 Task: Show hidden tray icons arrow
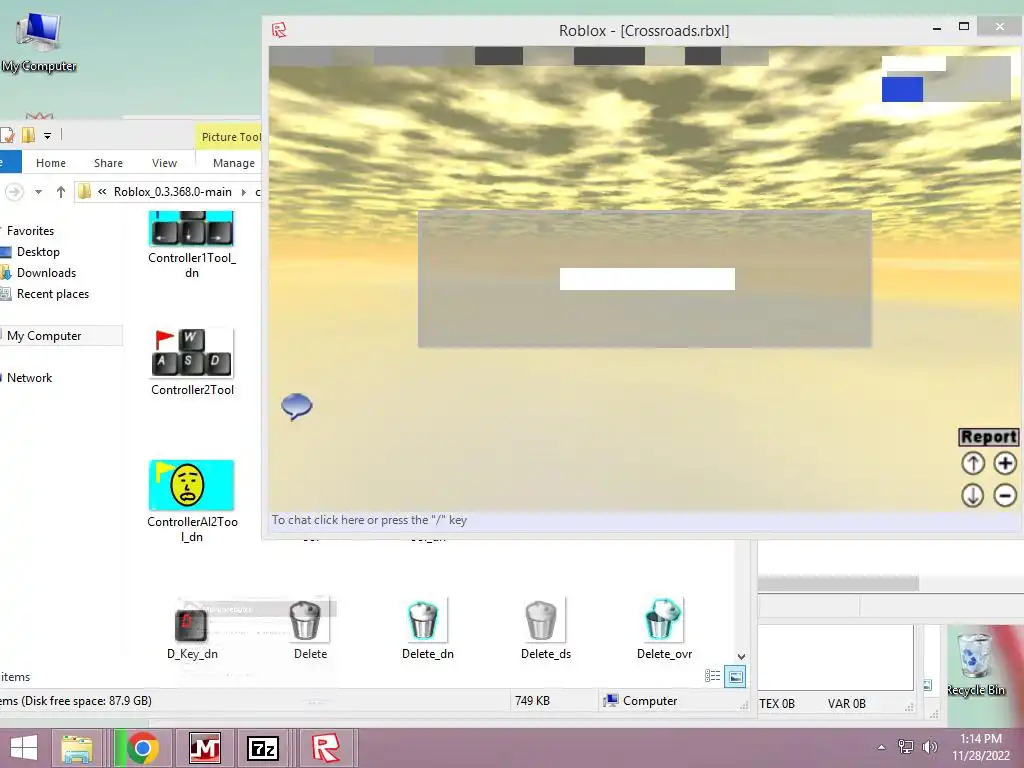click(882, 747)
